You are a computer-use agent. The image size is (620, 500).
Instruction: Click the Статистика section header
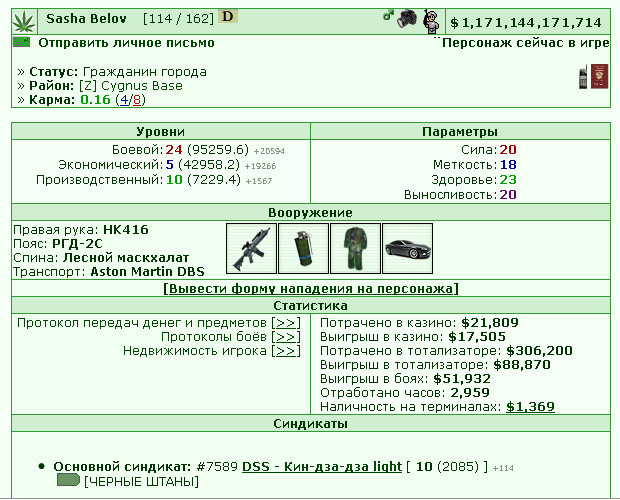tap(310, 306)
